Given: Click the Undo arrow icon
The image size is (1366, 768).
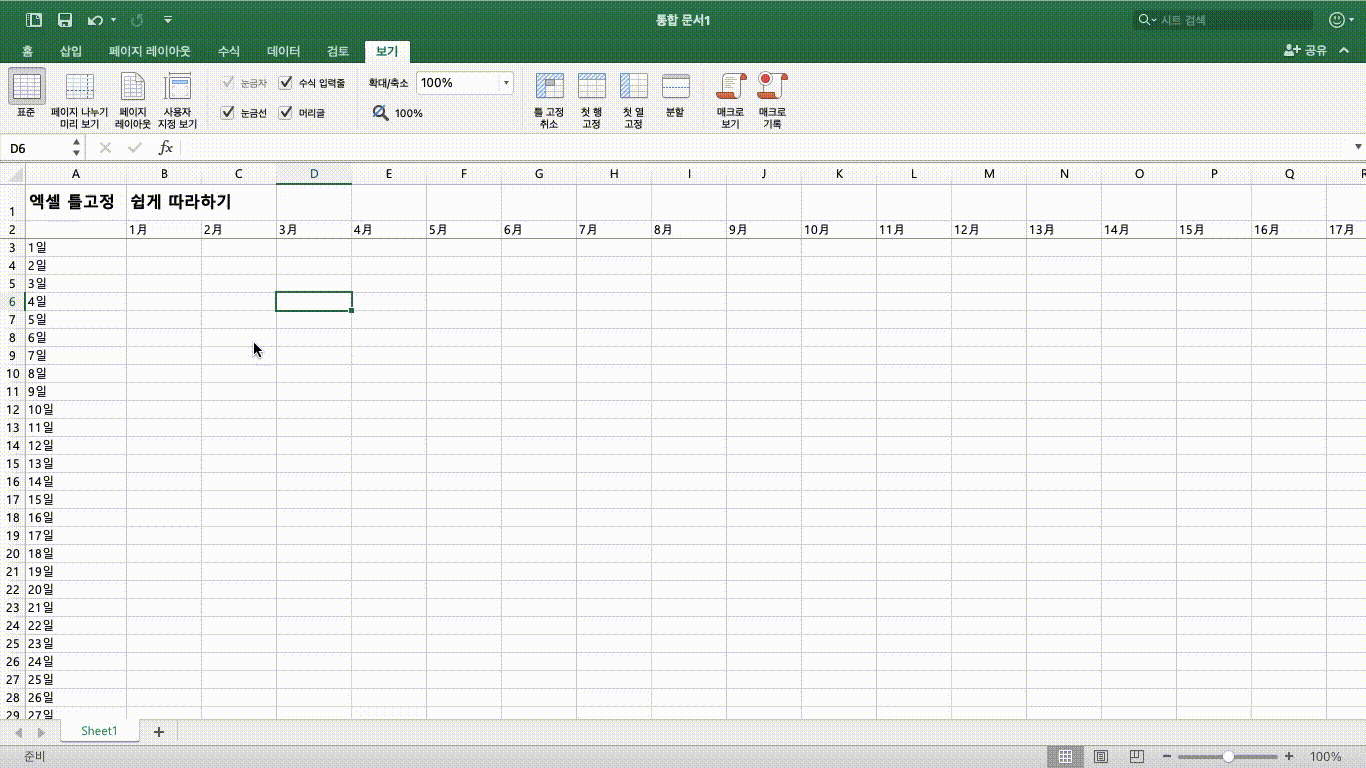Looking at the screenshot, I should coord(95,20).
